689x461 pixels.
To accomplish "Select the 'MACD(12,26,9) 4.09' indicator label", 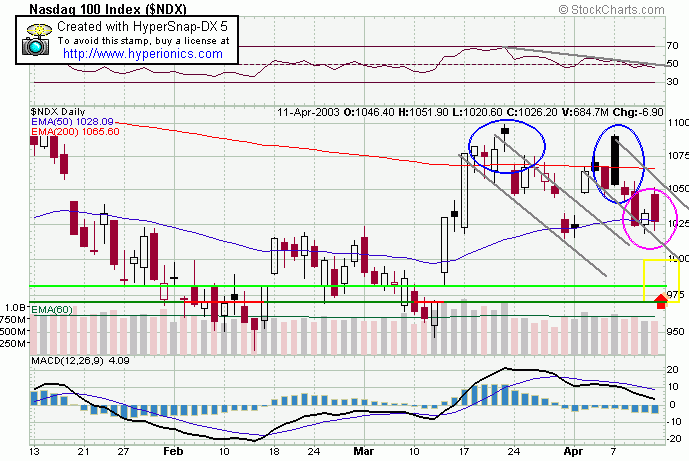I will 80,361.
